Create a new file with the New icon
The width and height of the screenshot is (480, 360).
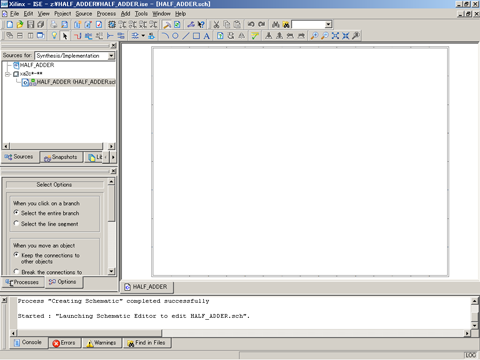pyautogui.click(x=10, y=24)
